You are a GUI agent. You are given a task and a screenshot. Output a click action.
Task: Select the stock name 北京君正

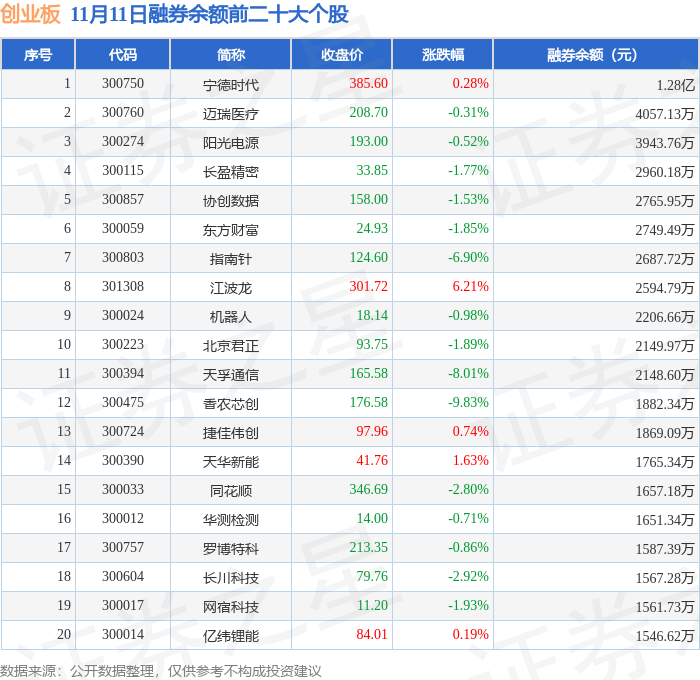[x=231, y=346]
